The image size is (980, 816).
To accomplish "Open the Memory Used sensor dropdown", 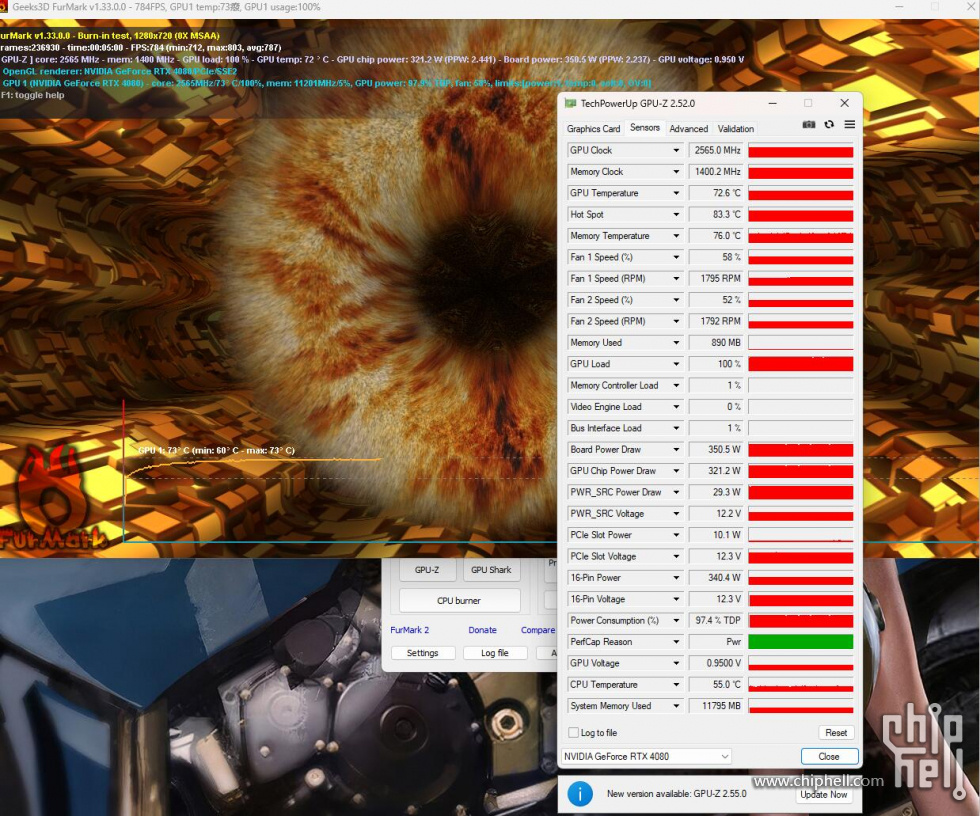I will pos(676,343).
